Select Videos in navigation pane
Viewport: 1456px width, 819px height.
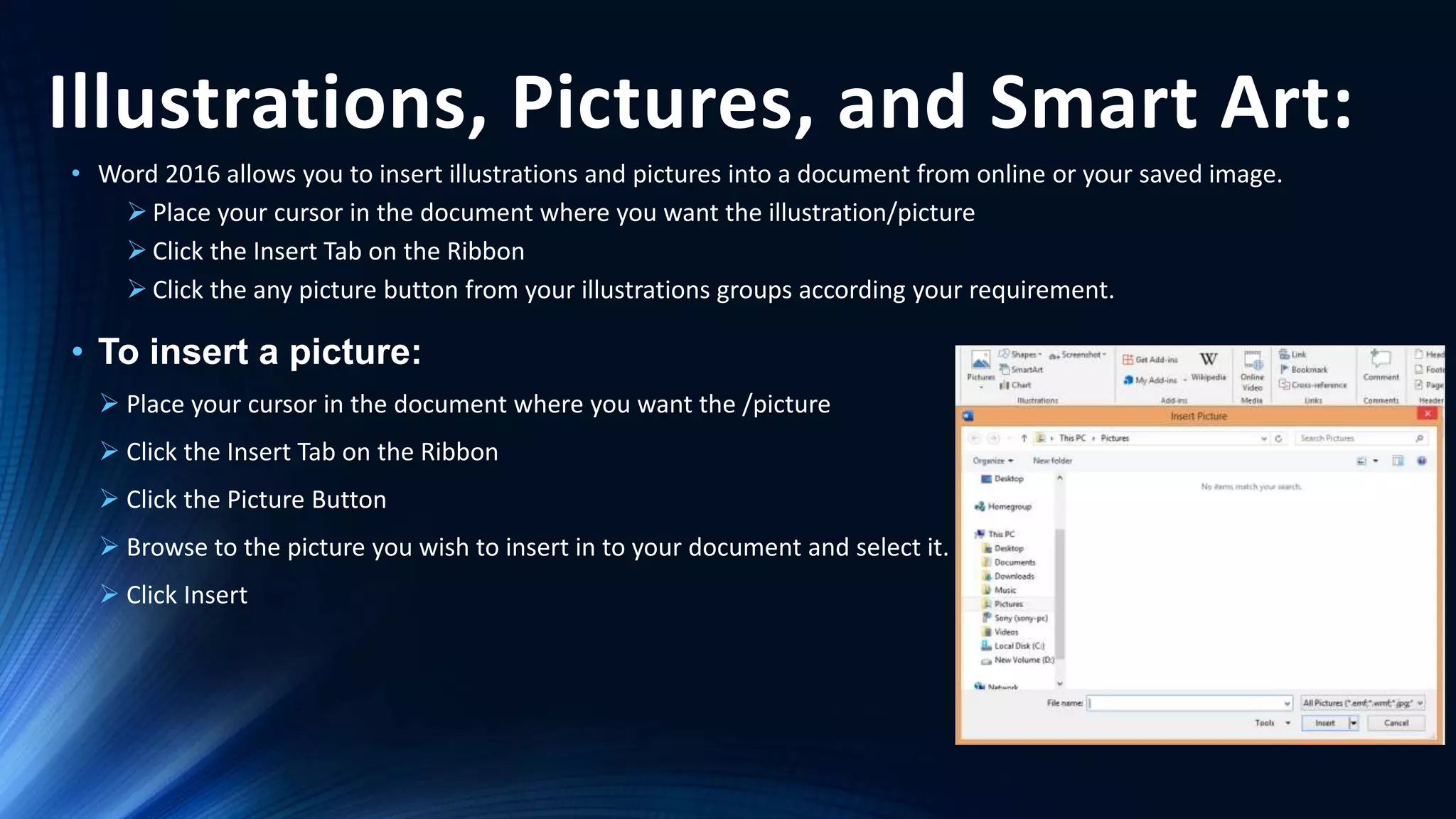point(1000,631)
